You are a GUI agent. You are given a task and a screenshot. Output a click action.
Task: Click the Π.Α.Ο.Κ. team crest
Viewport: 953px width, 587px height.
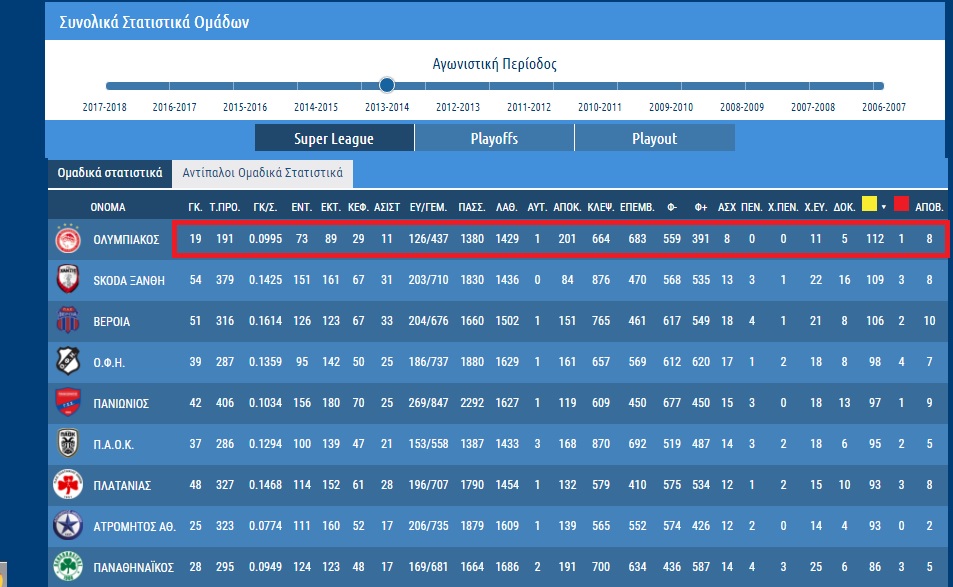[68, 444]
